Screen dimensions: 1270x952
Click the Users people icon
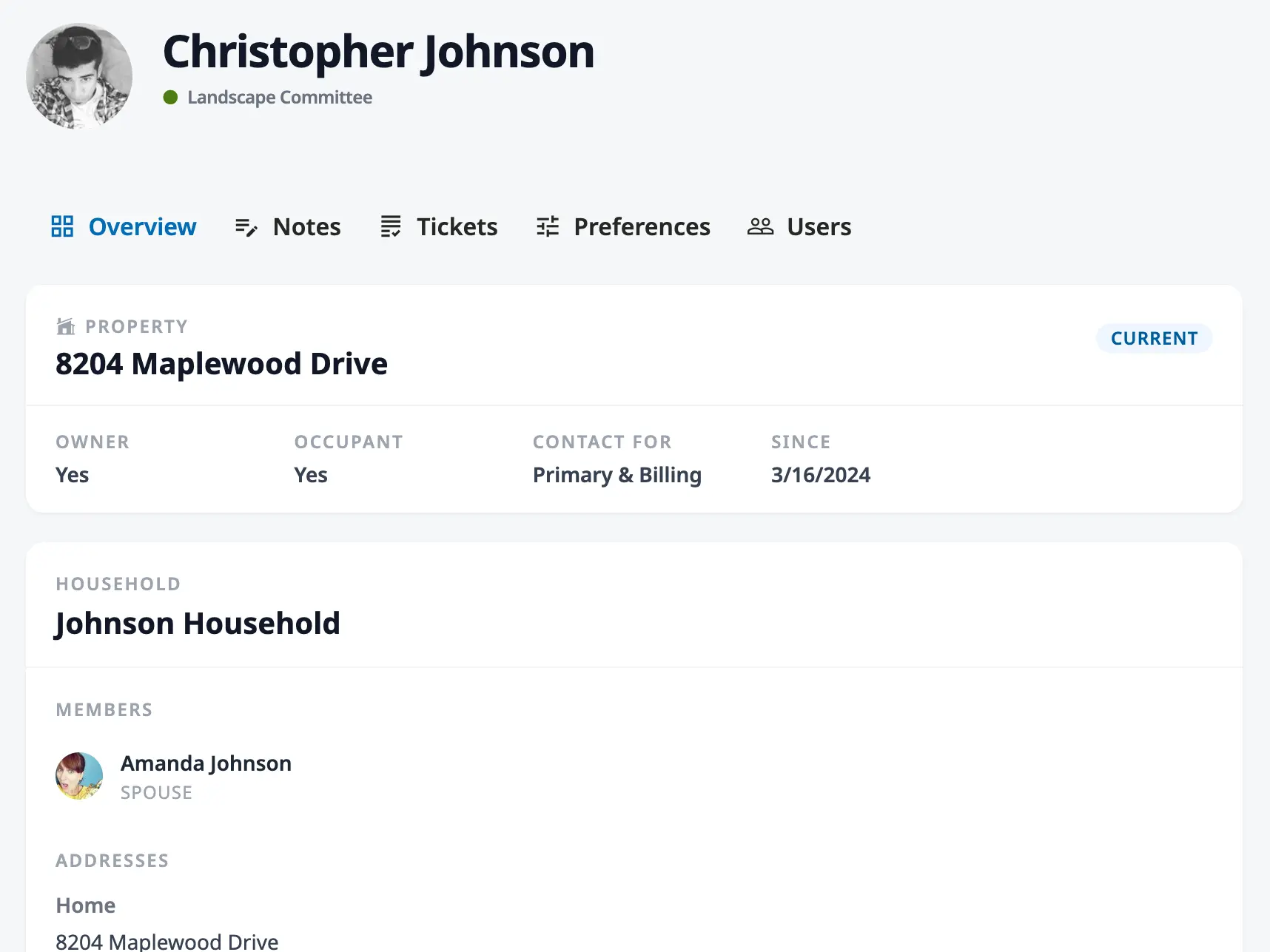click(760, 227)
